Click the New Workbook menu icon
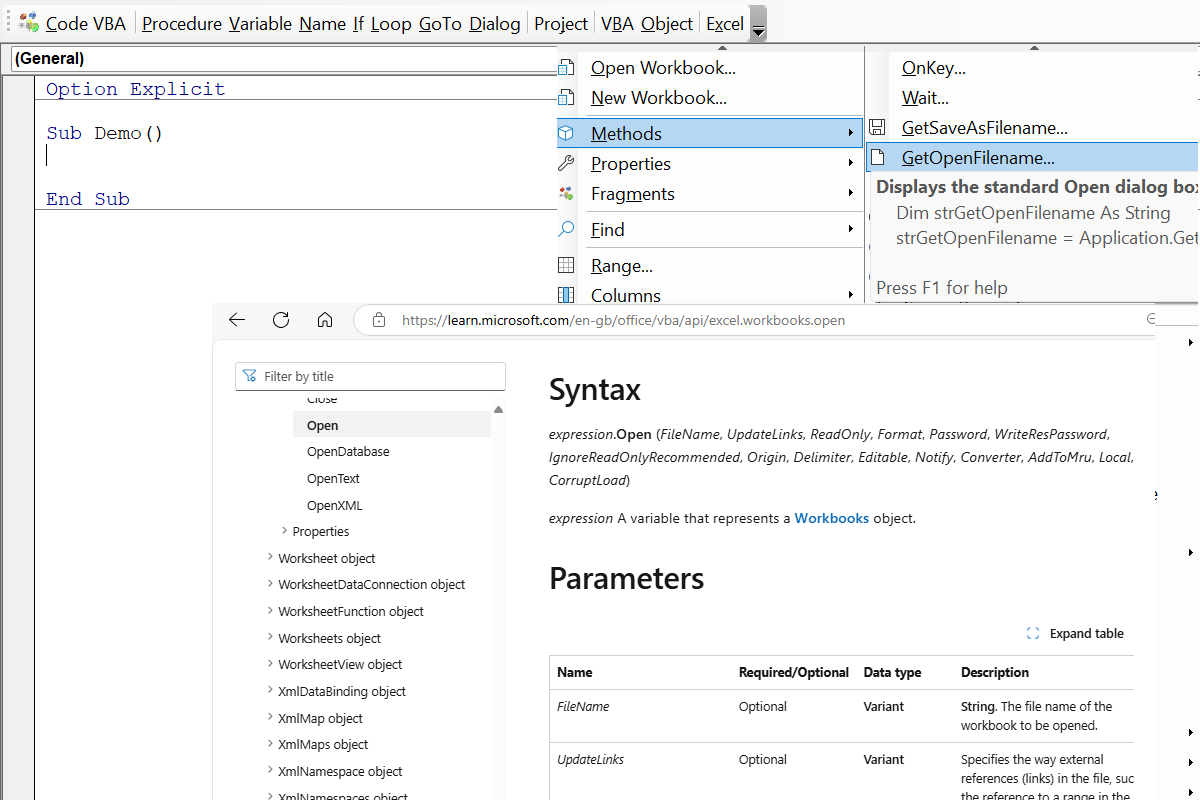1200x800 pixels. [x=566, y=98]
